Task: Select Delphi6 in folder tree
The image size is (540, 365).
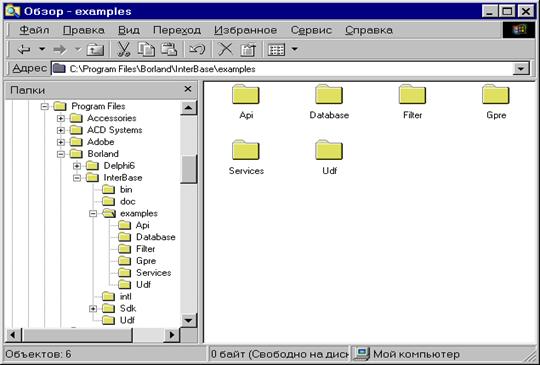Action: coord(119,166)
